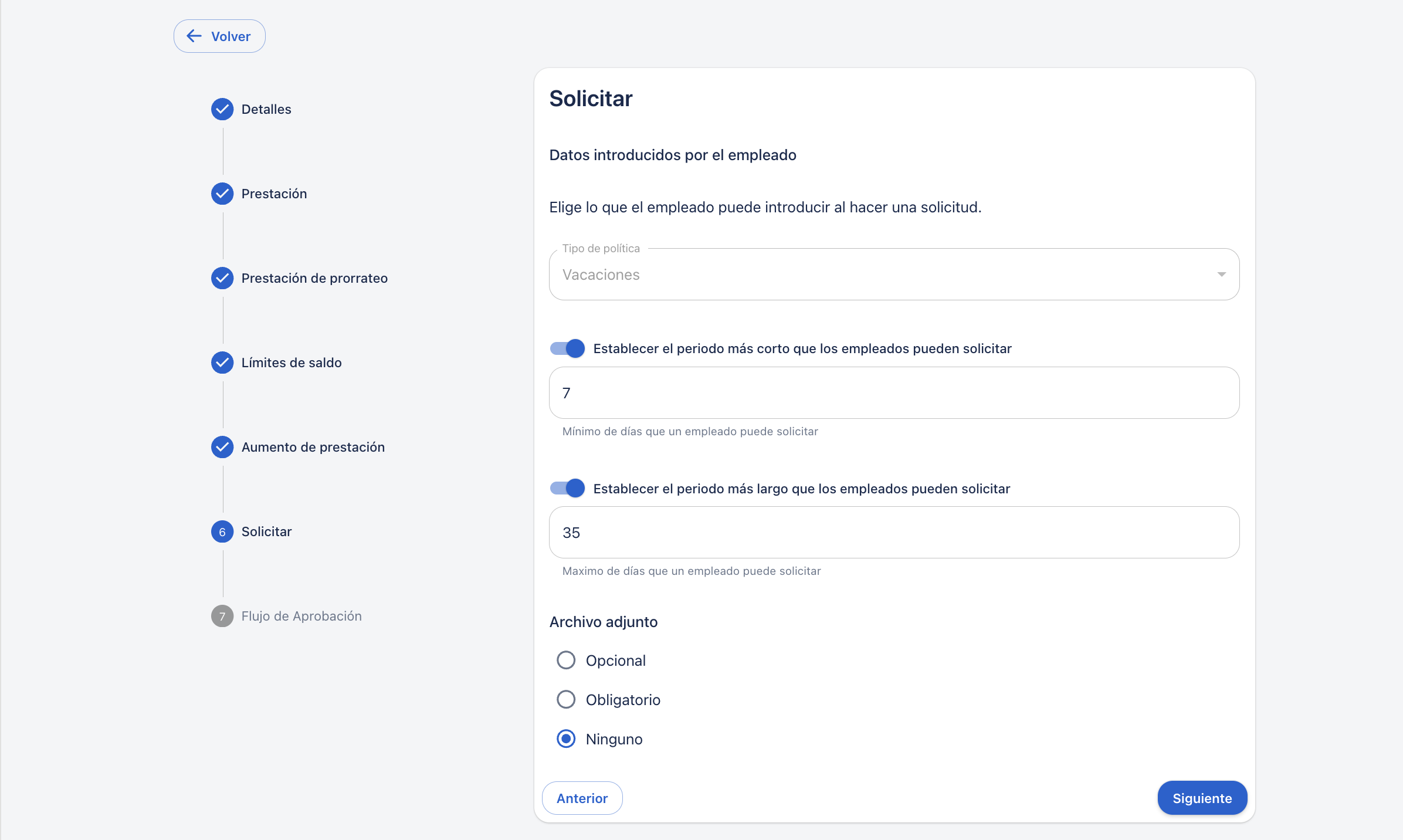
Task: Open the Tipo de política dropdown
Action: (x=880, y=275)
